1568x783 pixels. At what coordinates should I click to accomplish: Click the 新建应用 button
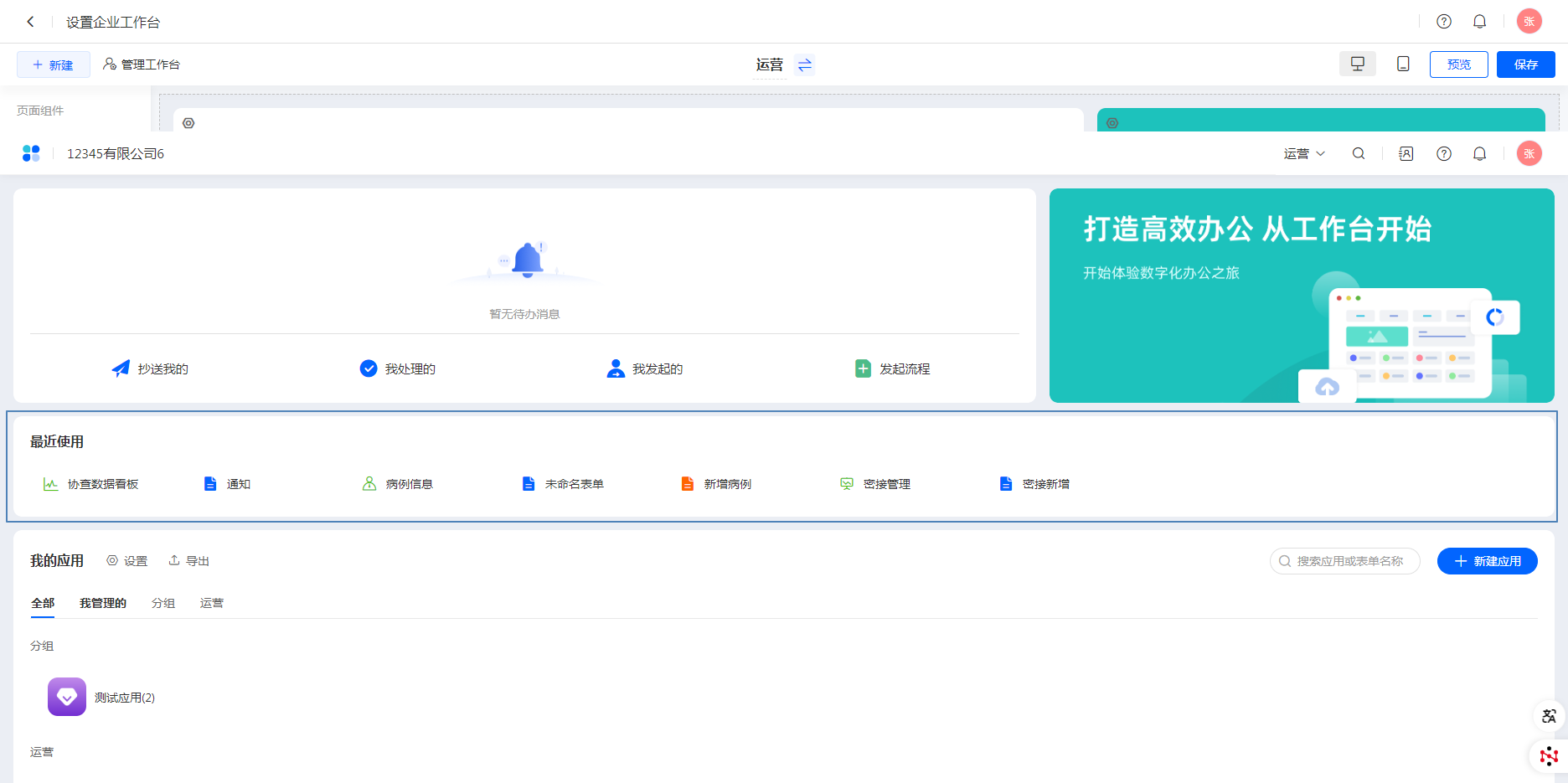(1487, 561)
